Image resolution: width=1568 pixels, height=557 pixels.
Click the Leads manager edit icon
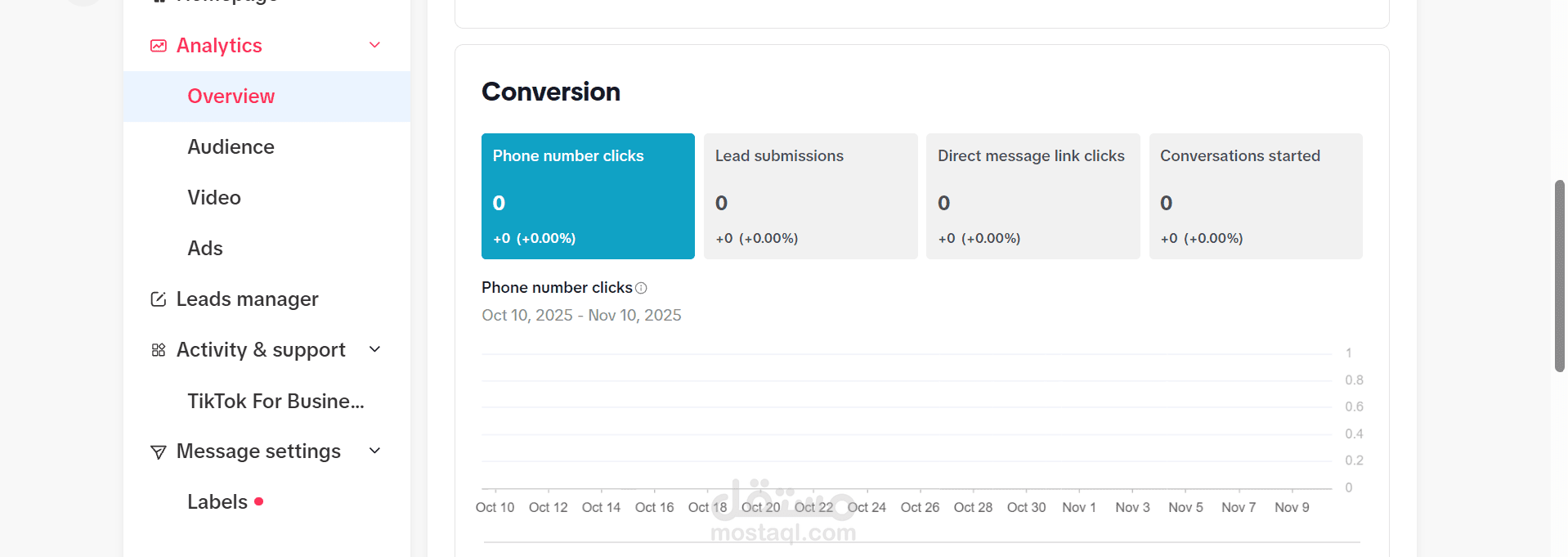[159, 299]
